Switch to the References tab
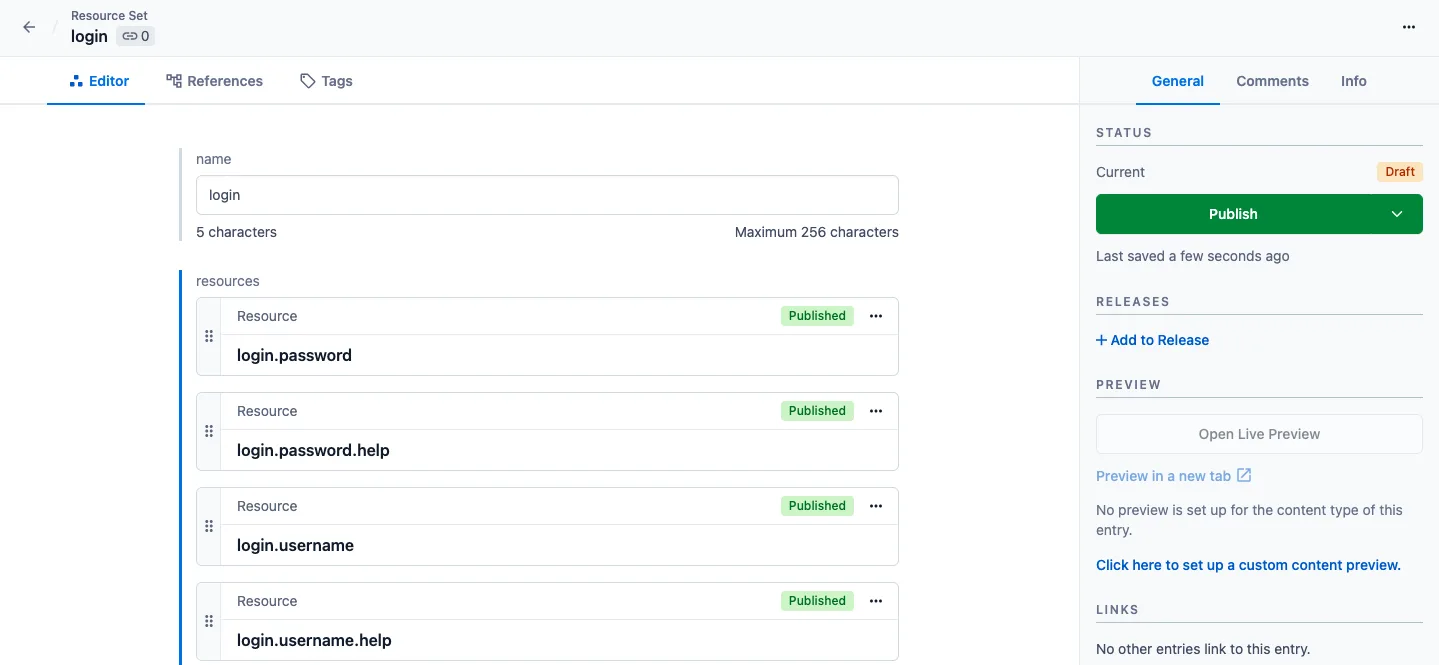1439x665 pixels. pyautogui.click(x=215, y=81)
